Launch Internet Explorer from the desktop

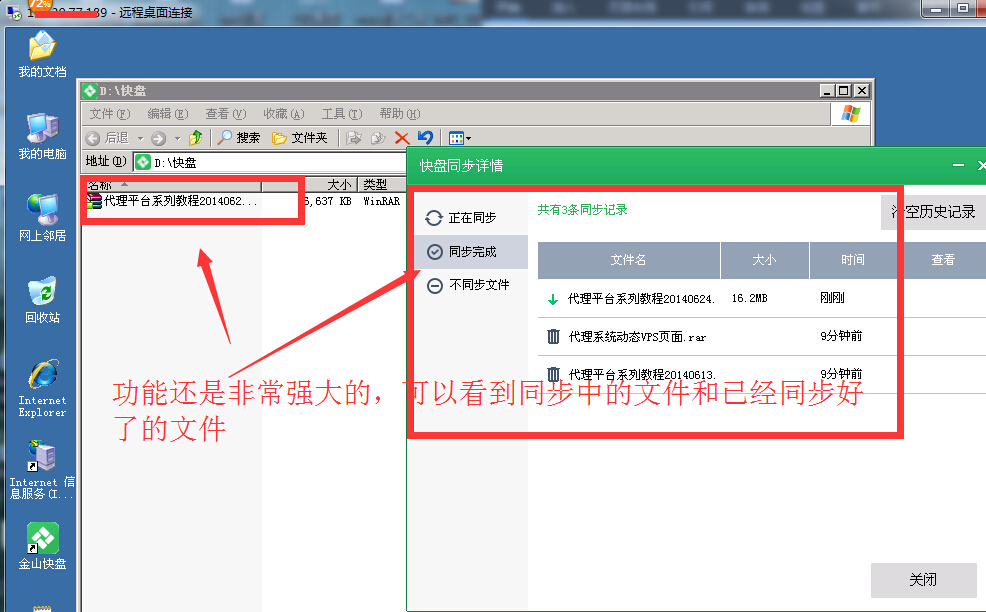click(x=42, y=388)
